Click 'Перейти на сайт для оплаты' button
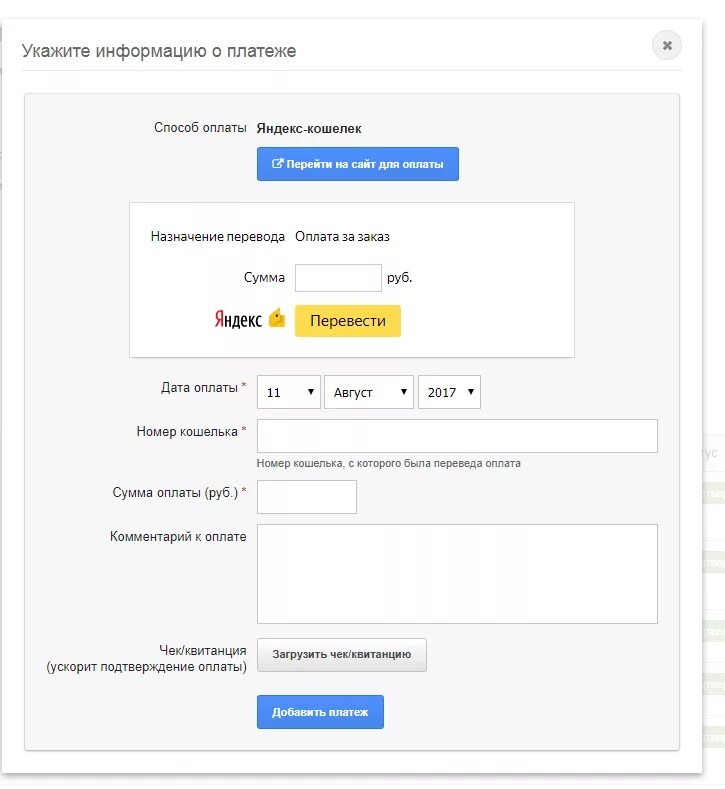The image size is (725, 789). pos(358,164)
